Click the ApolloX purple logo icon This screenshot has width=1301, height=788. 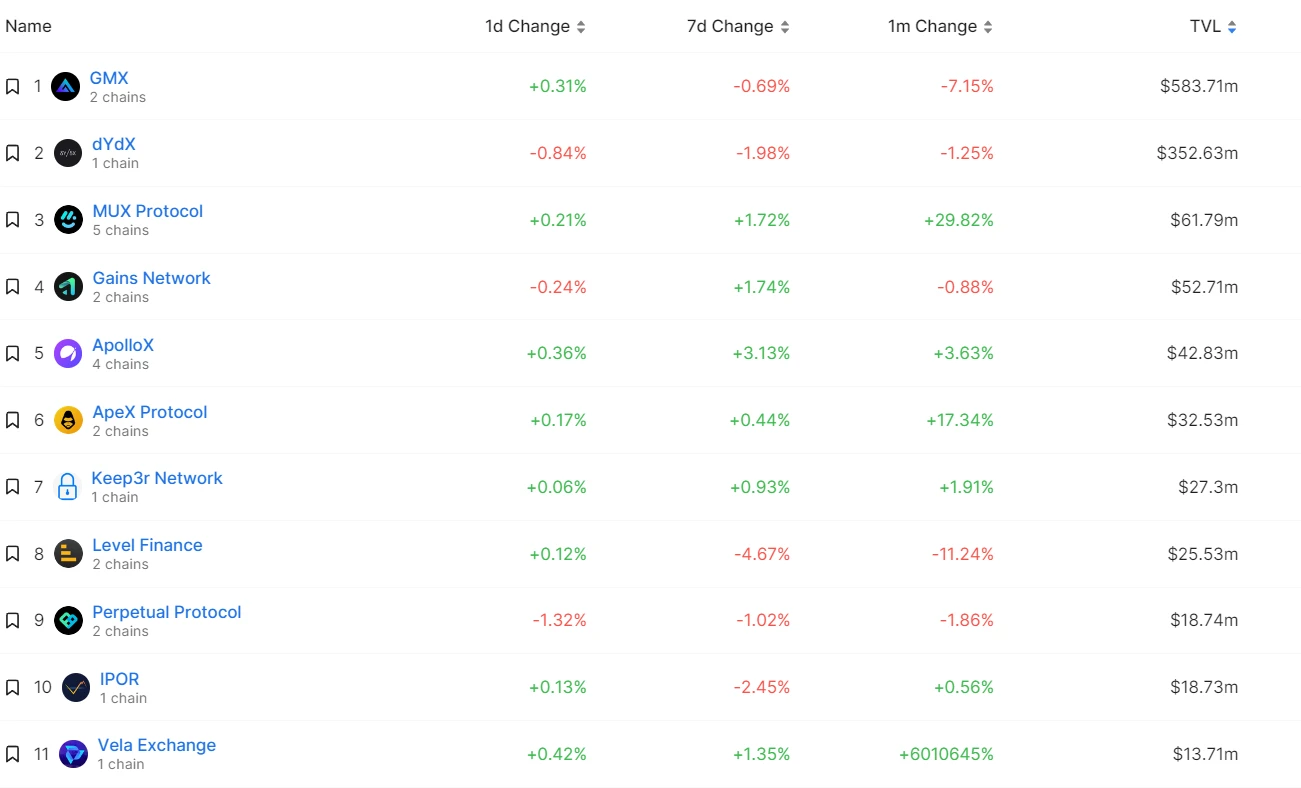pos(68,353)
